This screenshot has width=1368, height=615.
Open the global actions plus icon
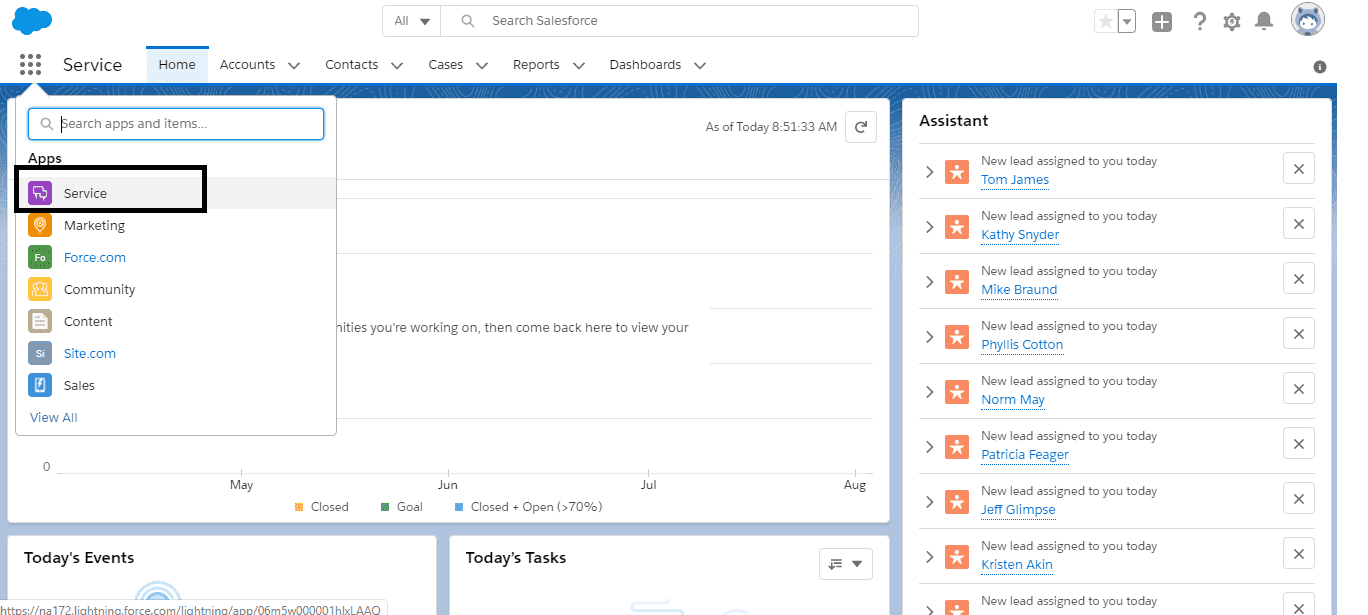click(1161, 21)
